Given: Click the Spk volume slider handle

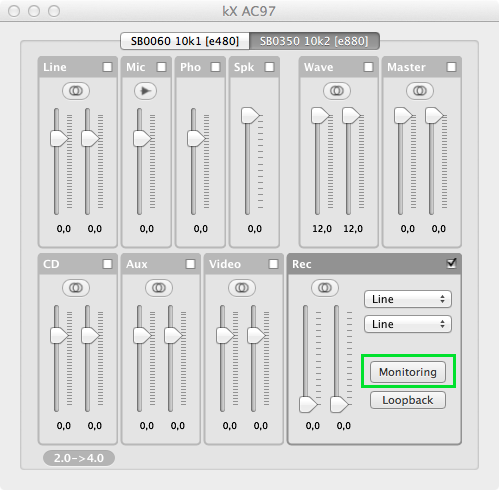Looking at the screenshot, I should point(250,115).
